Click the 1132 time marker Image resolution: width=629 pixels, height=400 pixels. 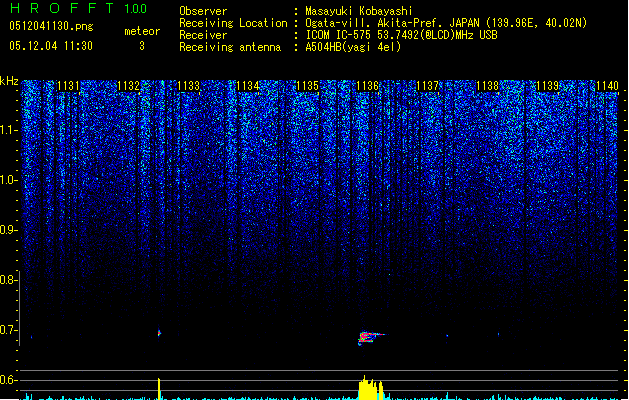point(128,86)
